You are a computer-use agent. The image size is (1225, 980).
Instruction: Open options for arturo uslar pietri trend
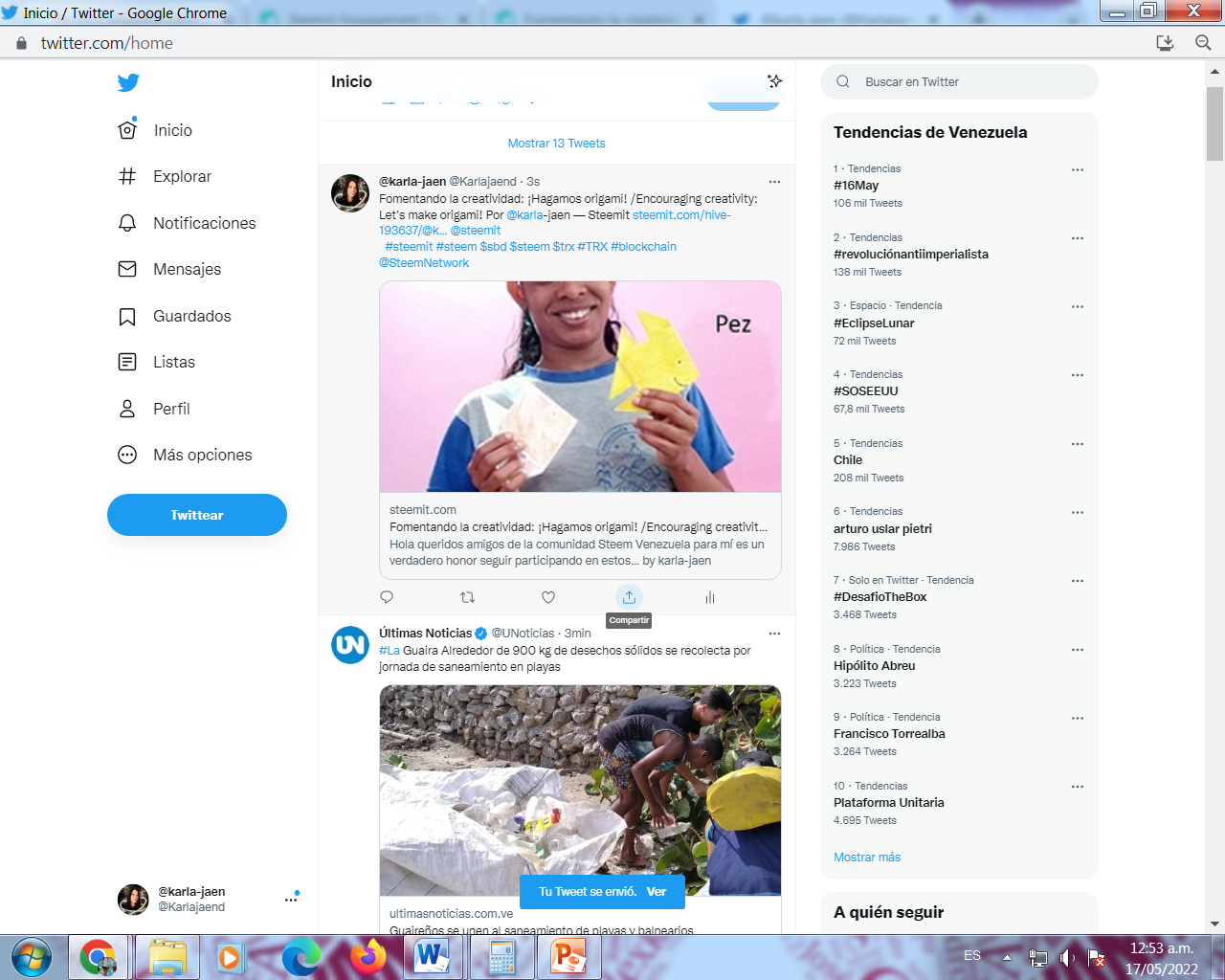pyautogui.click(x=1077, y=512)
